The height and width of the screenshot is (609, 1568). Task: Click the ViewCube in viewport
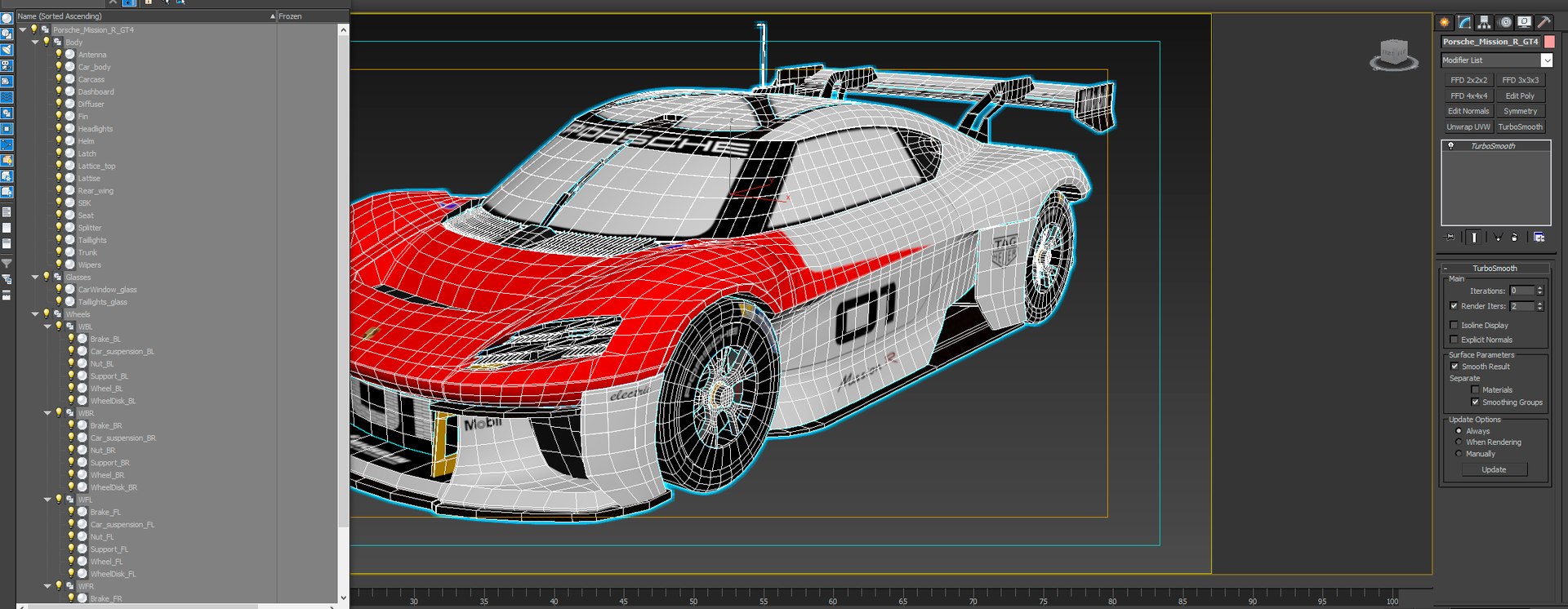tap(1393, 55)
